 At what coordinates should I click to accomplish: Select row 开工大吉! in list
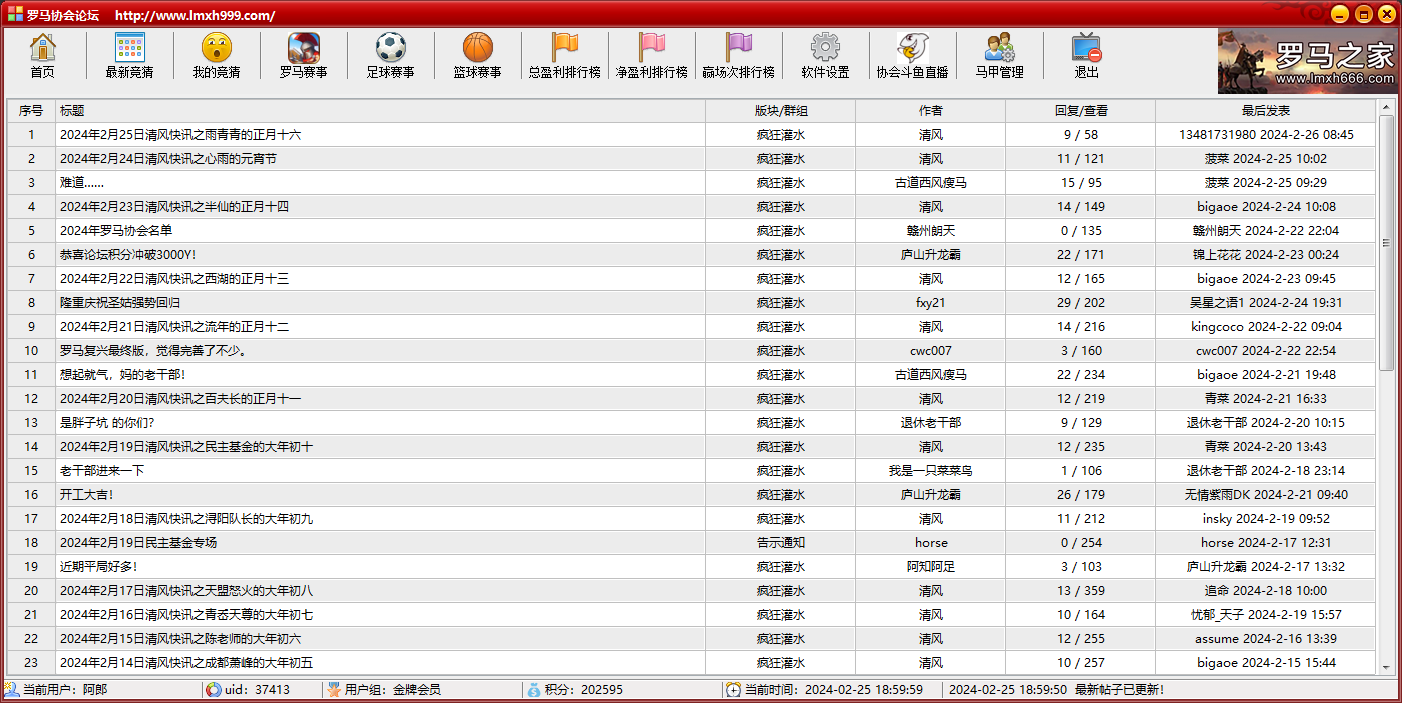[87, 495]
